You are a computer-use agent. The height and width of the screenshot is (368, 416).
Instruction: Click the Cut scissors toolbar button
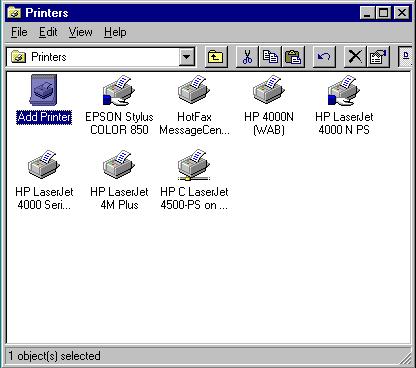(x=247, y=57)
